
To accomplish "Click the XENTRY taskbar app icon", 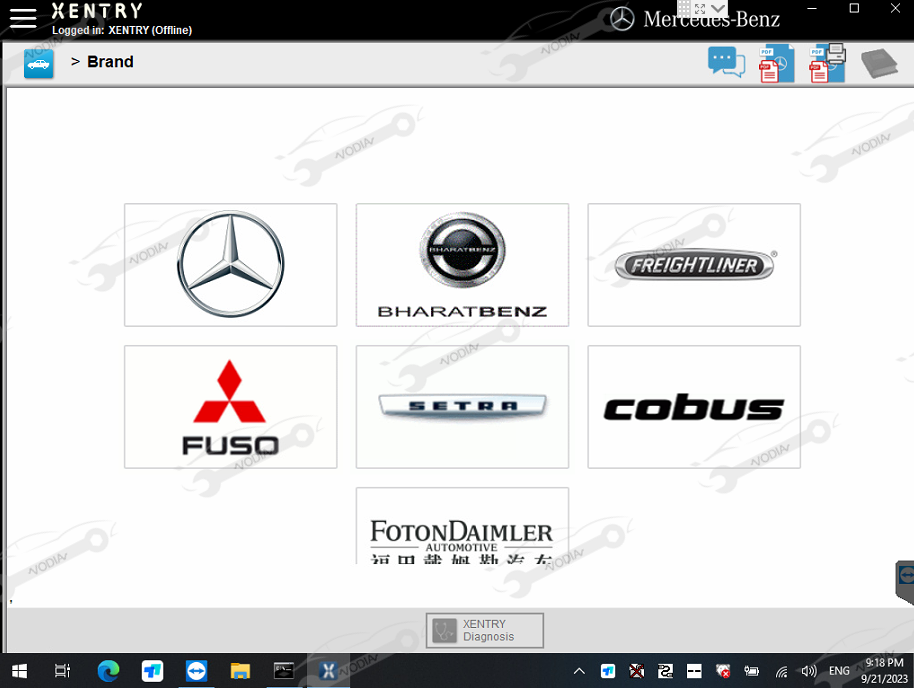I will click(x=328, y=671).
